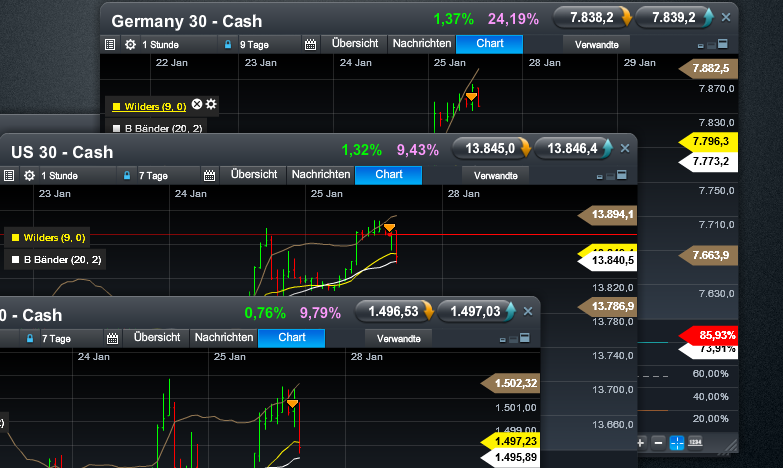Open 7 Tage dropdown beside 1.496,53 price window
This screenshot has width=783, height=468.
(x=70, y=338)
